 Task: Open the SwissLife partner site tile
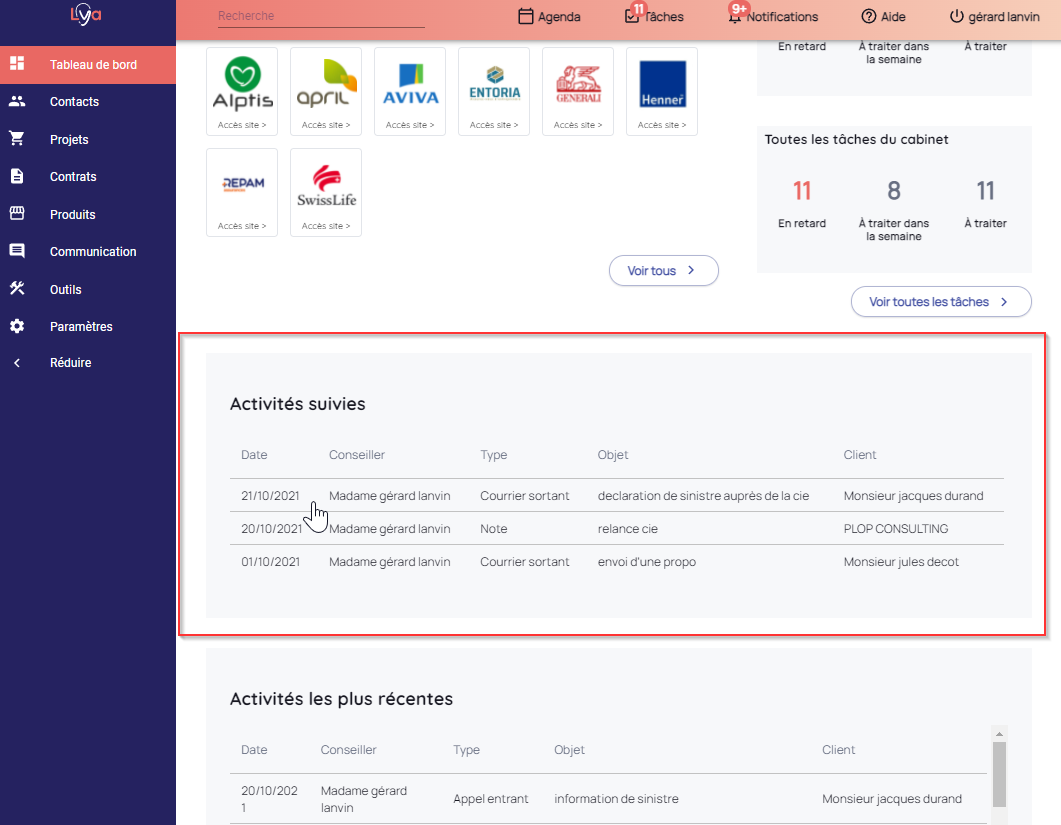coord(326,192)
